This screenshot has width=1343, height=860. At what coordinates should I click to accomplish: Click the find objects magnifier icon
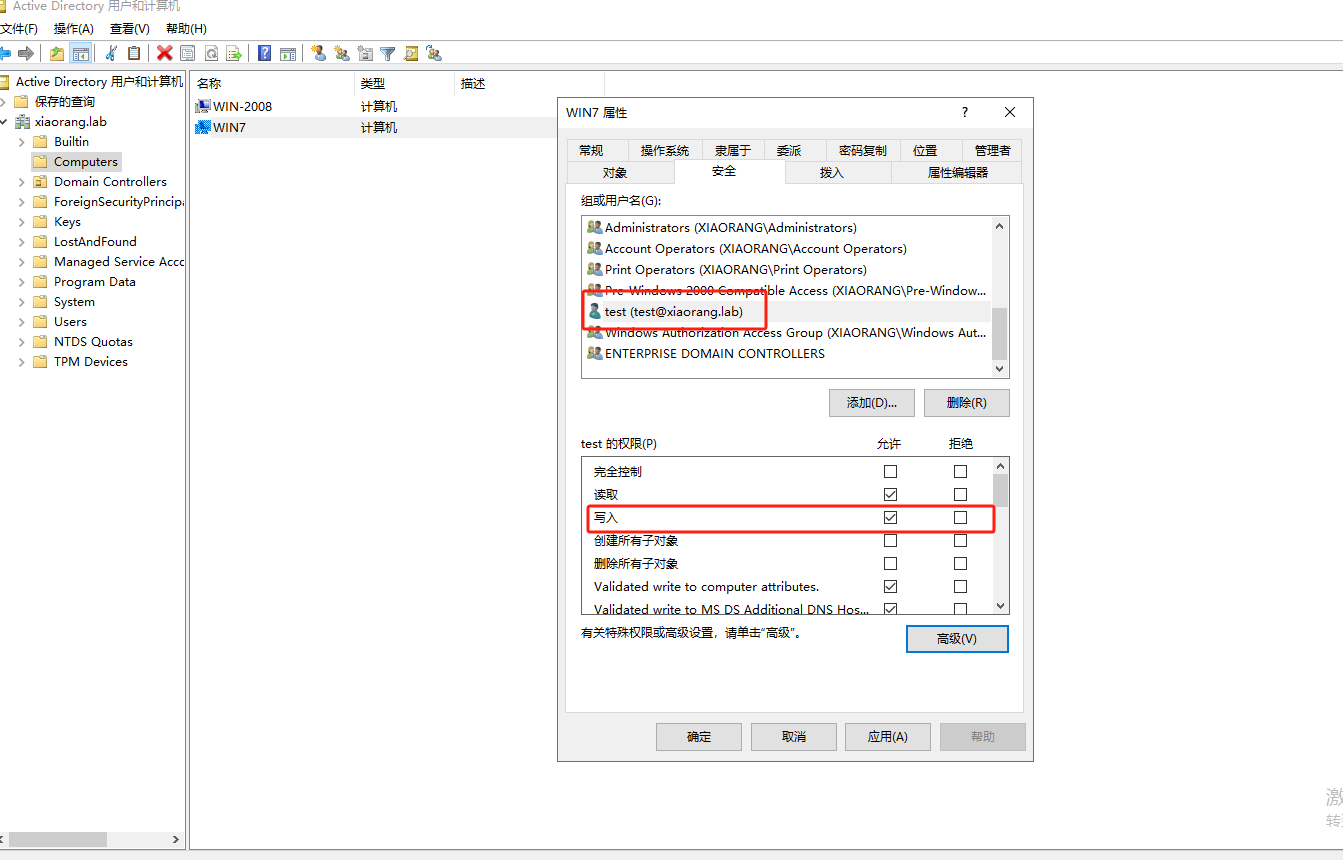[x=411, y=53]
